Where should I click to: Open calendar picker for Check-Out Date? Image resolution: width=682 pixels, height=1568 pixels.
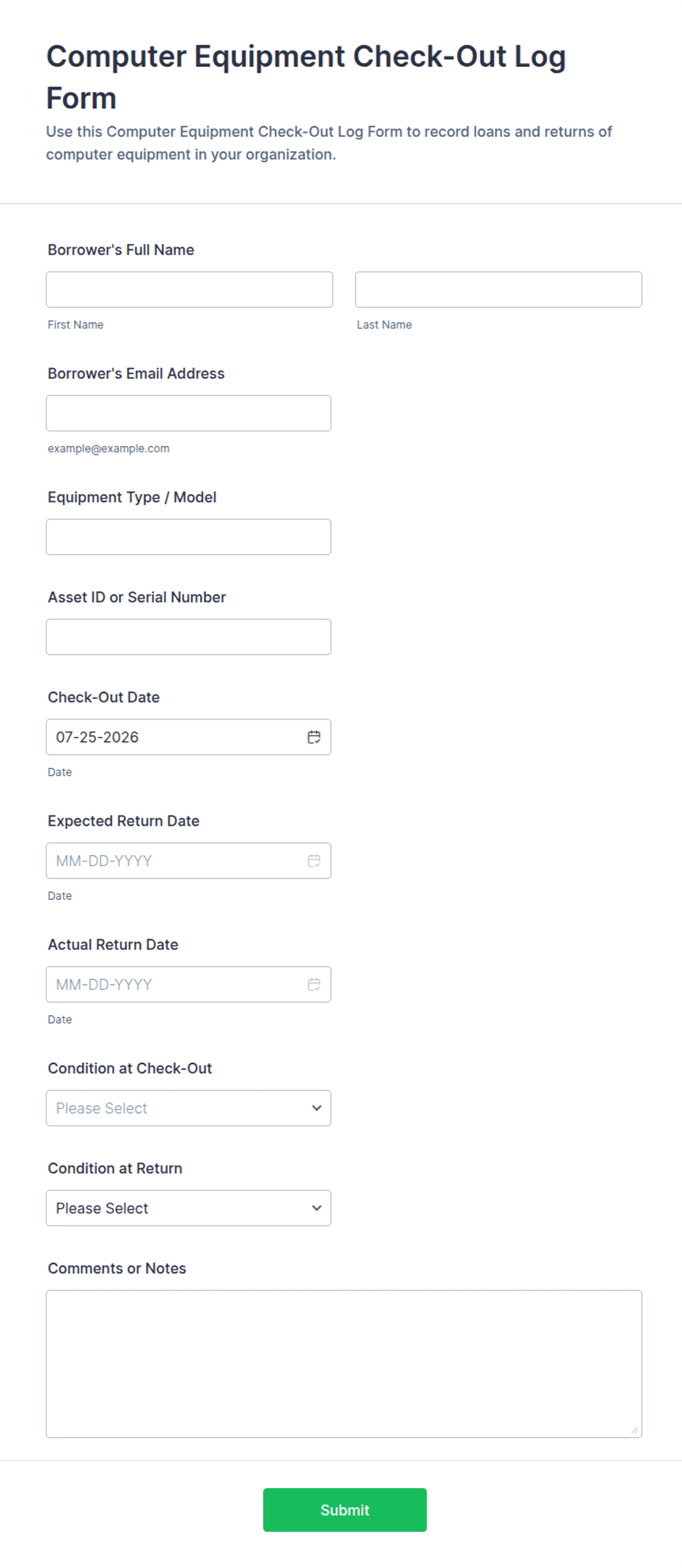click(314, 737)
